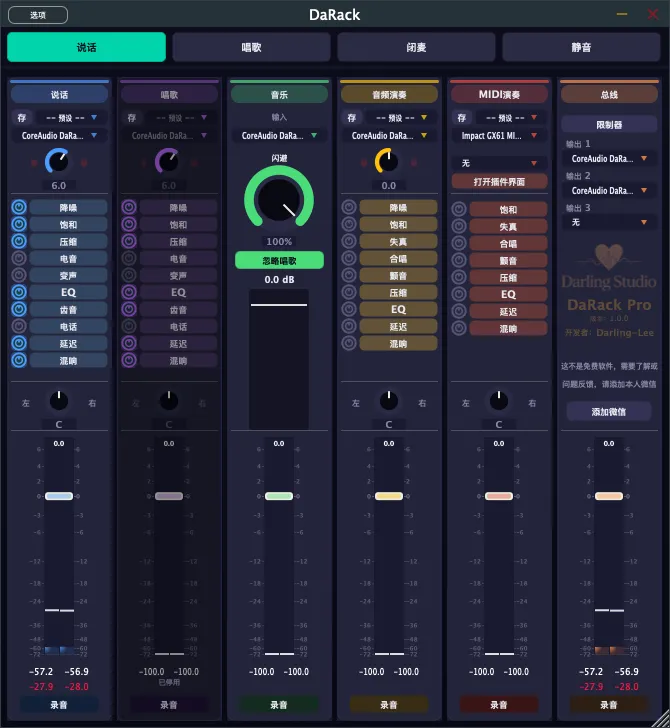
Task: Enable 延迟 effect power in 音频演奏 channel
Action: (x=349, y=326)
